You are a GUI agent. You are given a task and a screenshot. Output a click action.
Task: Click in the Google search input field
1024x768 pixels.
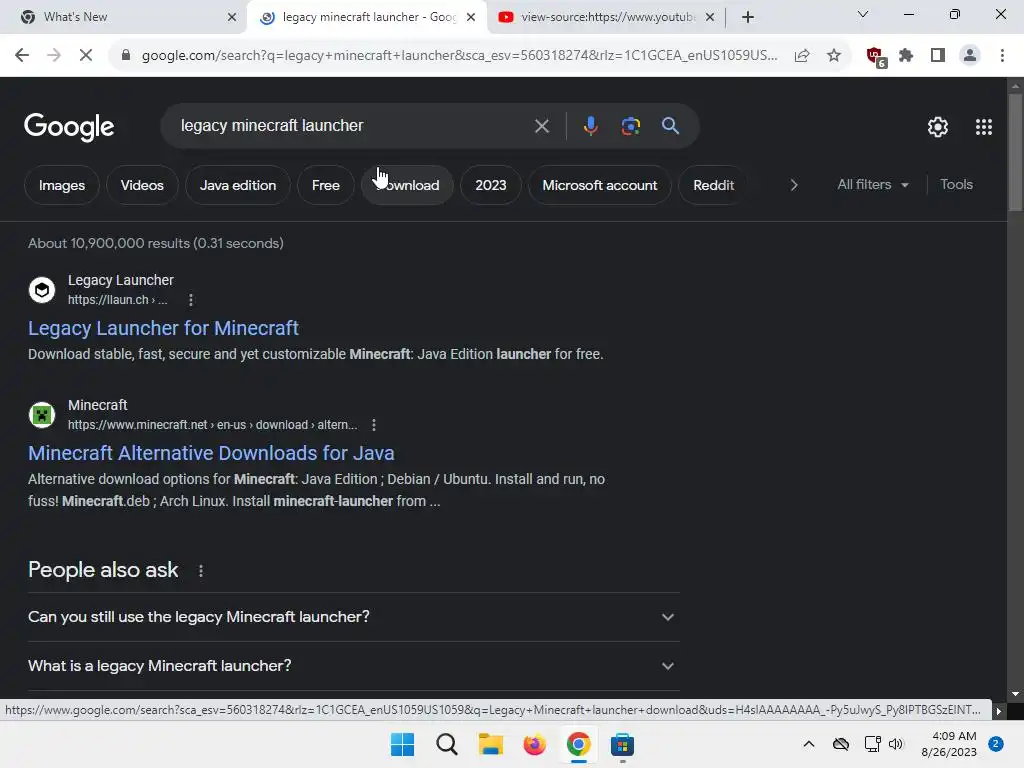[353, 126]
